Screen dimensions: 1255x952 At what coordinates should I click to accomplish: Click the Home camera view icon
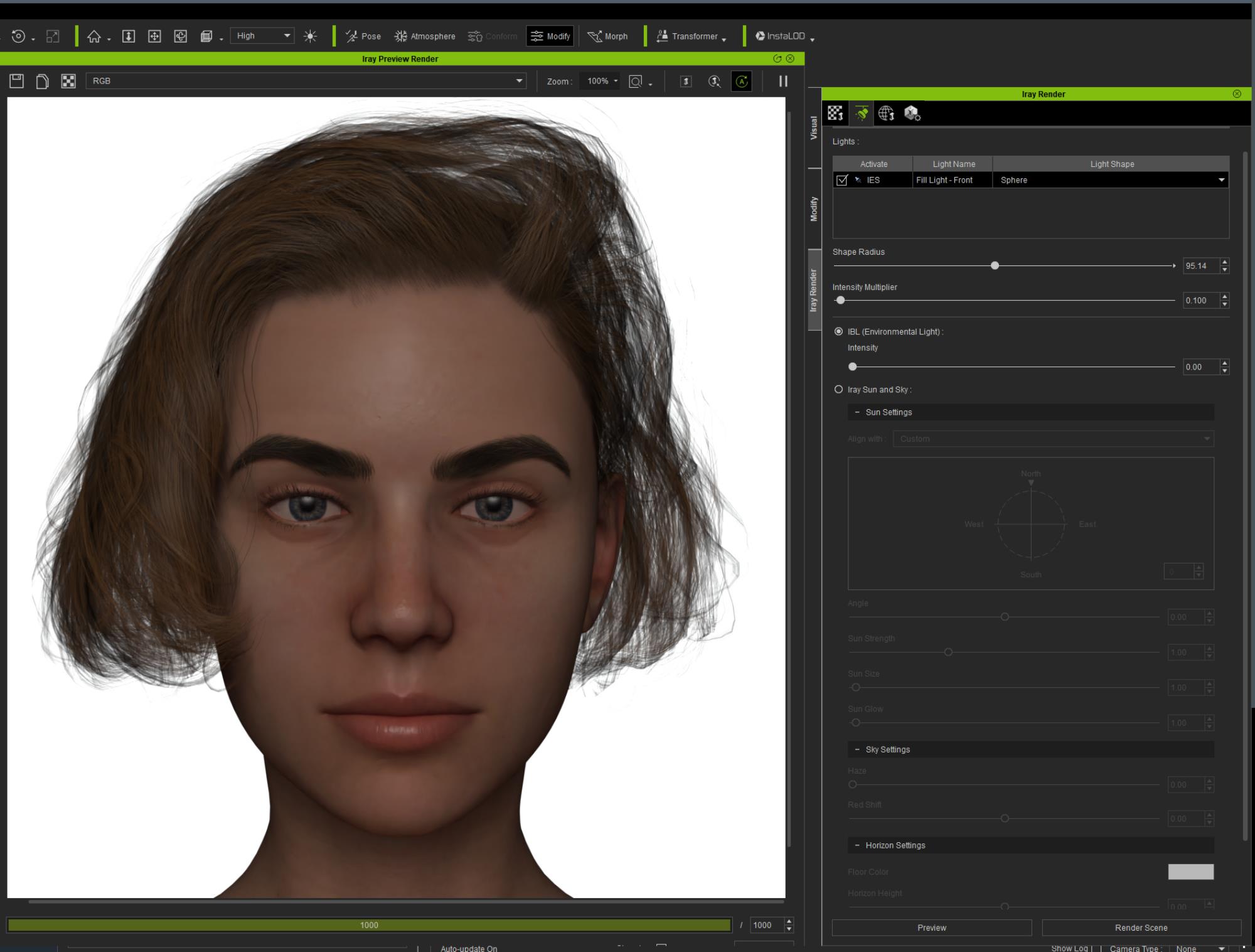tap(94, 36)
